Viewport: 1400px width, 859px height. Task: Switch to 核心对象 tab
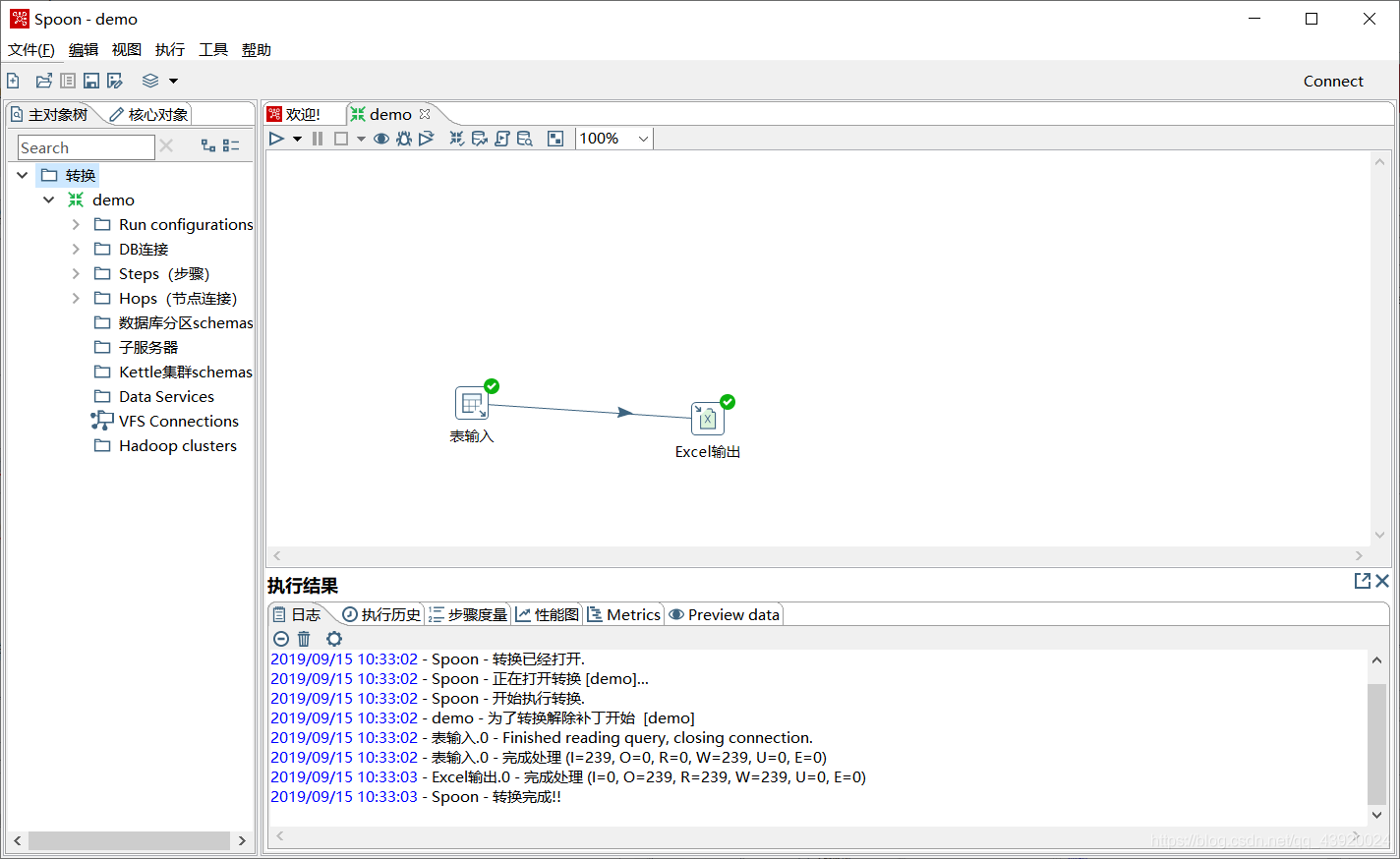[x=148, y=114]
